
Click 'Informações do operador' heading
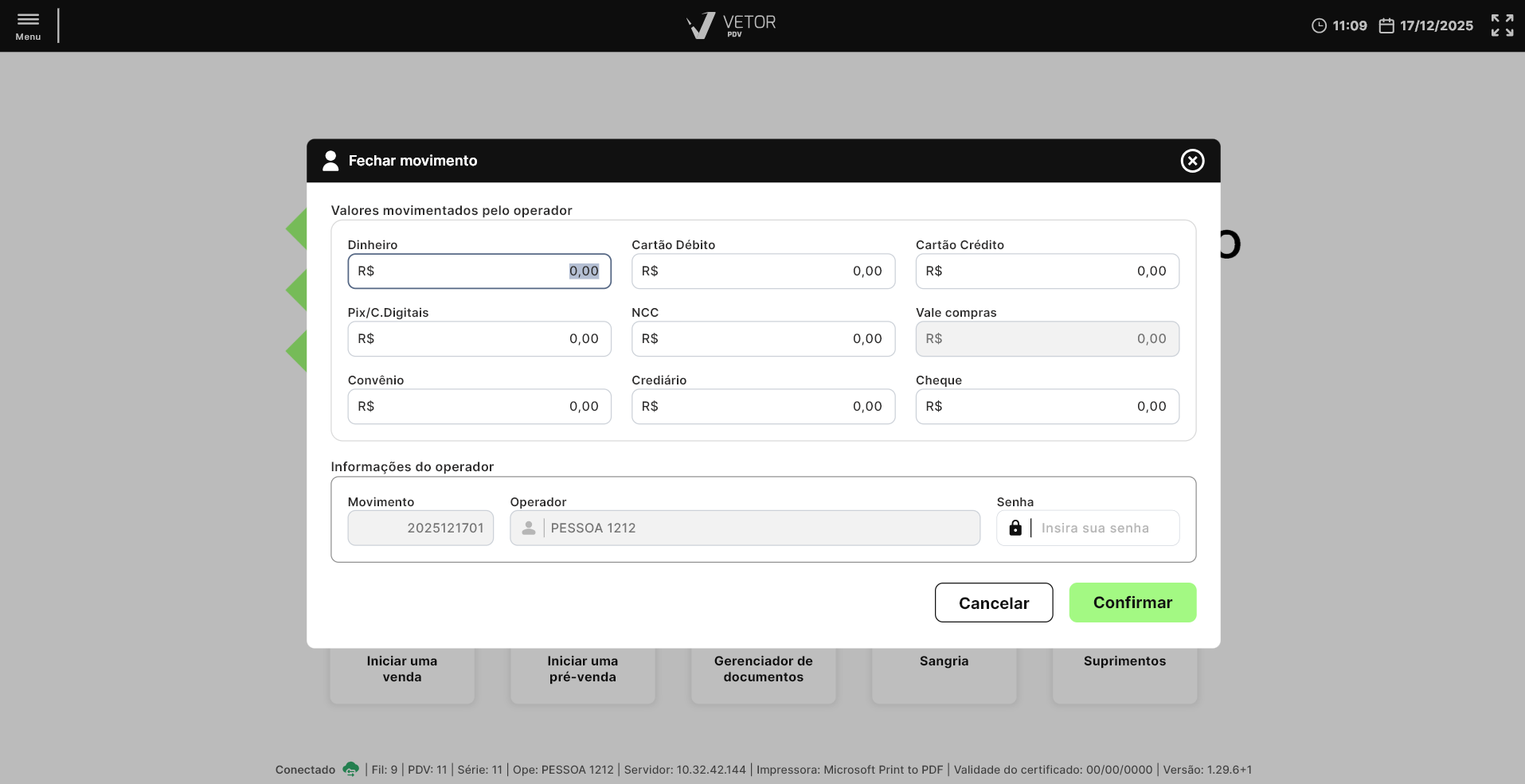413,466
